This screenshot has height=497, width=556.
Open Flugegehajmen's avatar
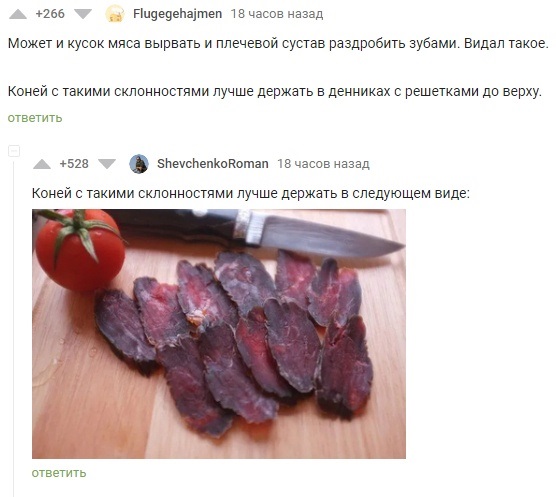[x=115, y=14]
